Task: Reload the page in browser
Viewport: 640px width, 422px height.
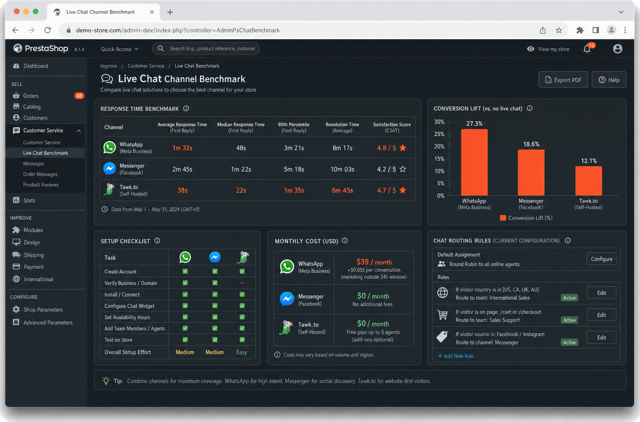Action: tap(47, 30)
